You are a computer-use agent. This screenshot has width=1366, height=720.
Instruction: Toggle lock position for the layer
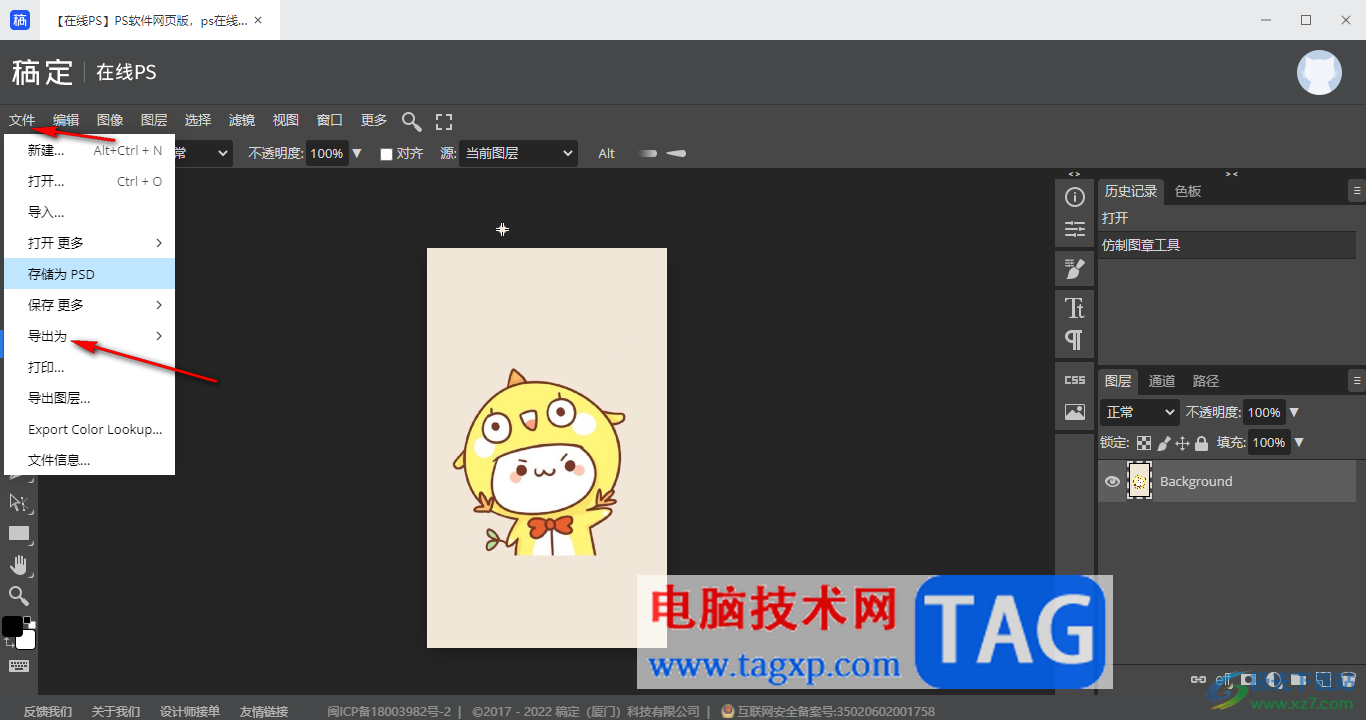coord(1182,442)
